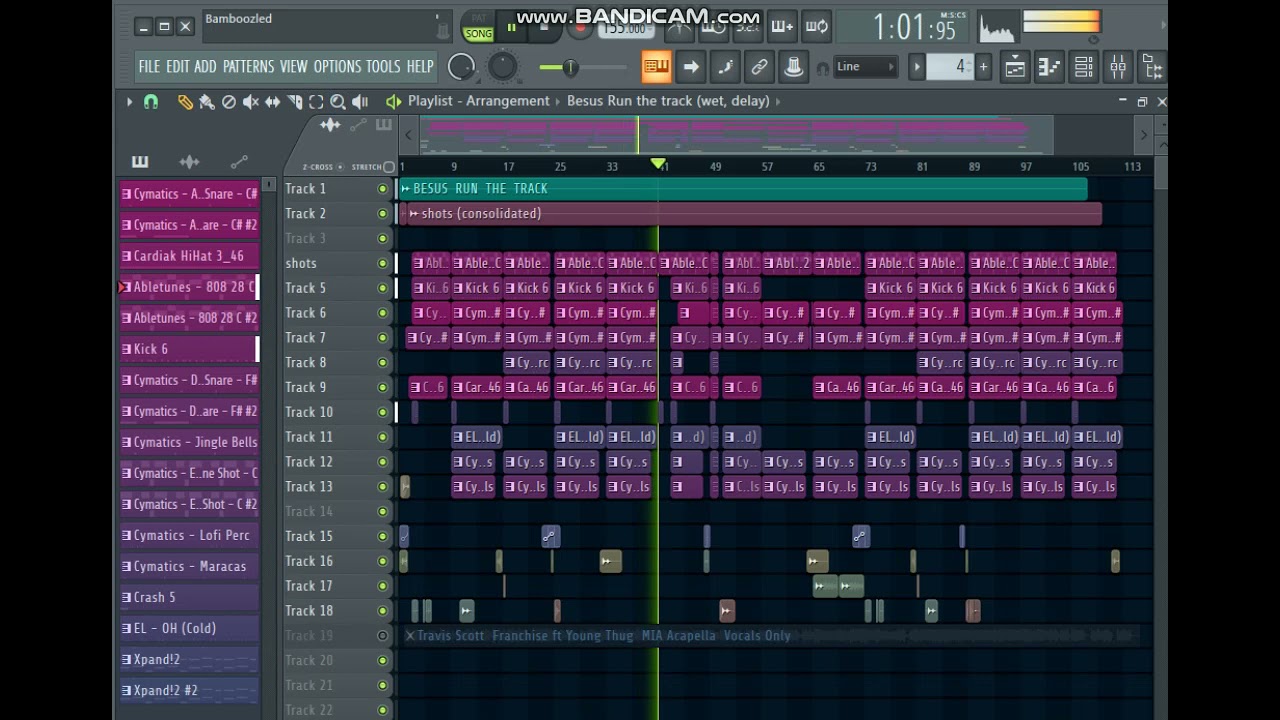
Task: Select the Playback speaker tool
Action: 360,101
